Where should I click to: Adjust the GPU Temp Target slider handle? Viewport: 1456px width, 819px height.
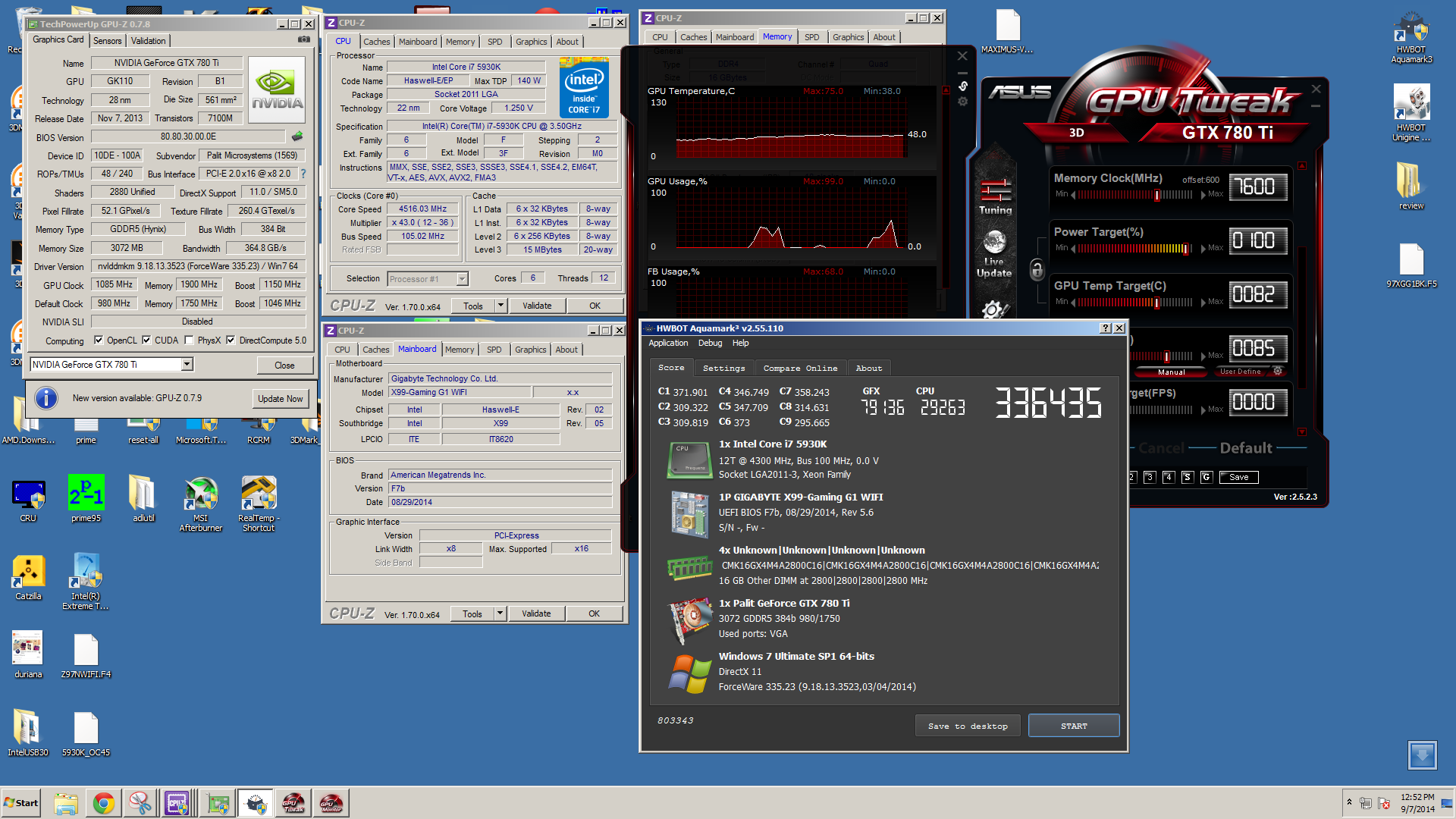(1157, 303)
